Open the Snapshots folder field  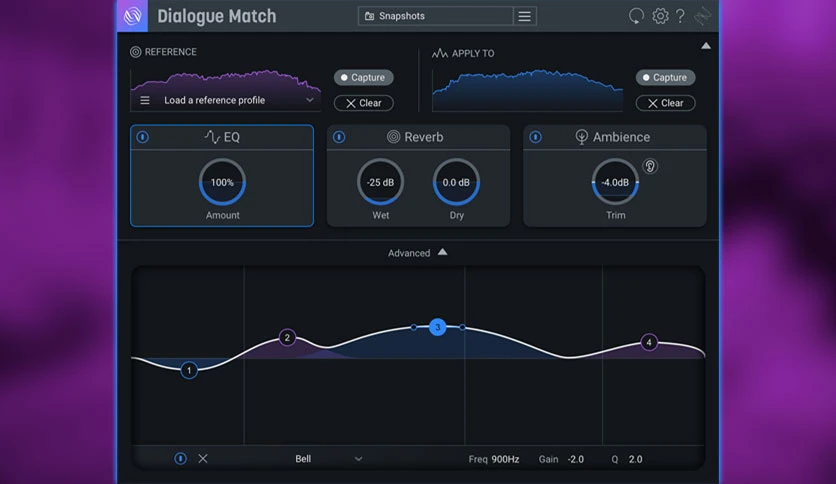click(435, 16)
